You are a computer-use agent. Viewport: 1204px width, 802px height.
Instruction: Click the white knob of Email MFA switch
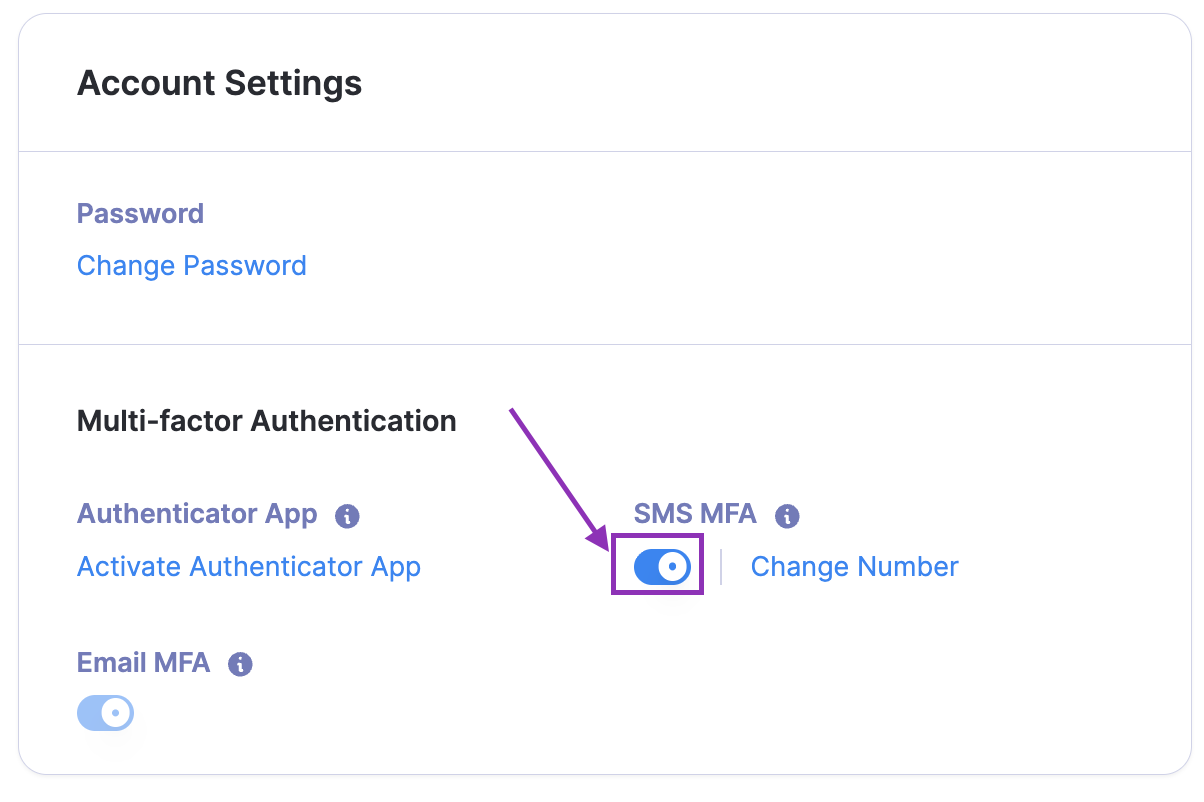click(118, 714)
